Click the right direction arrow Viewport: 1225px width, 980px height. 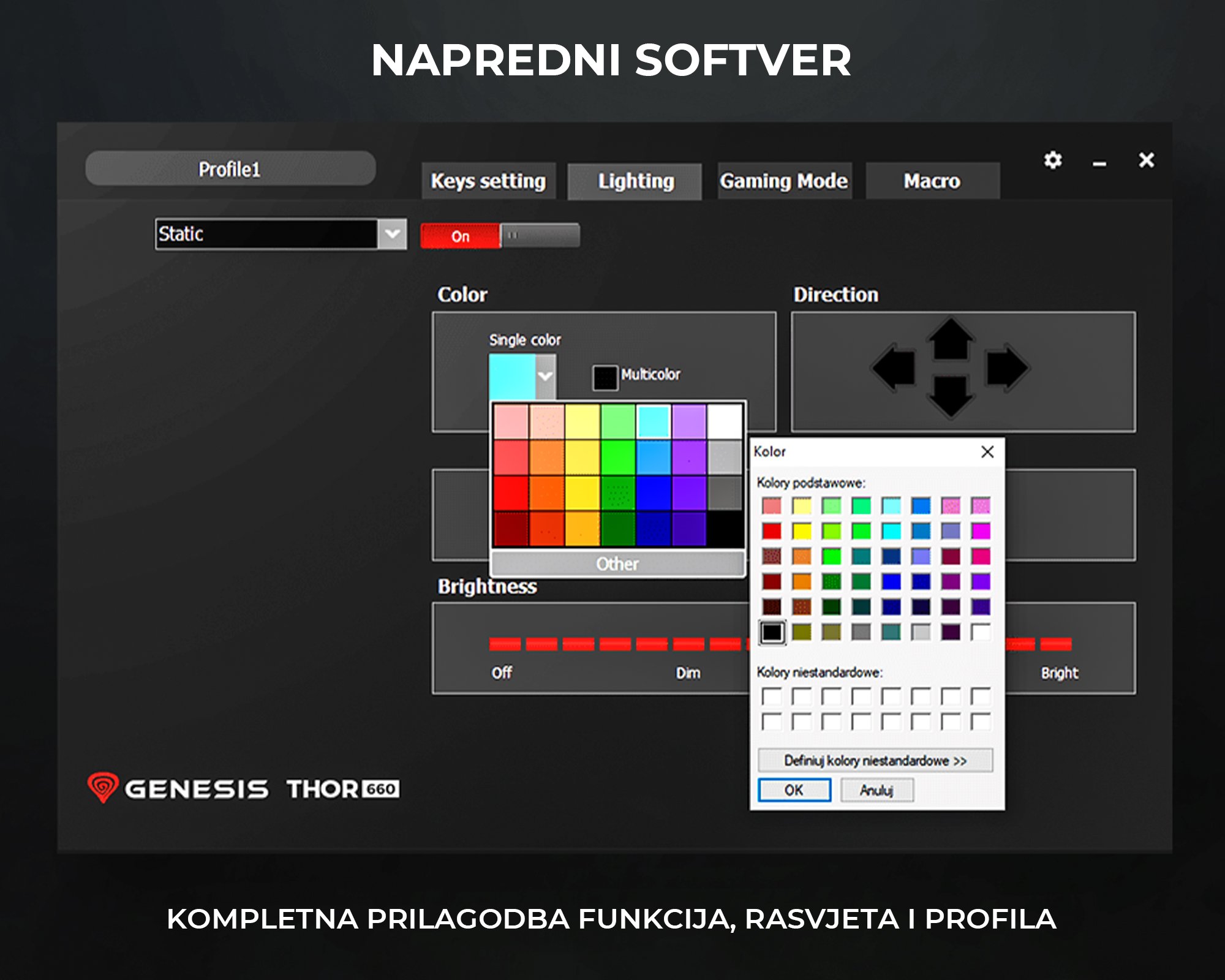1006,368
